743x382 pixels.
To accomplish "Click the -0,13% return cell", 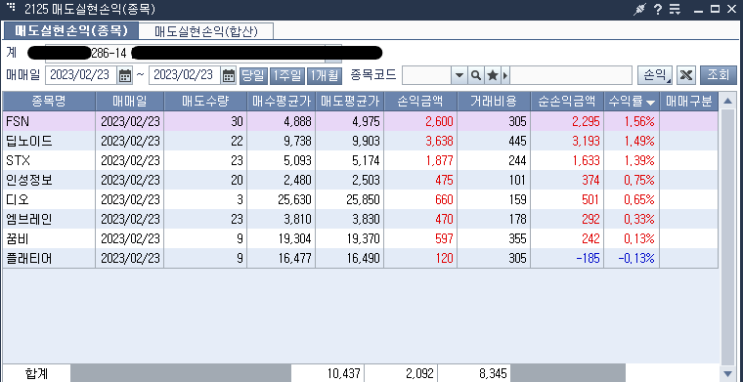I will point(631,258).
